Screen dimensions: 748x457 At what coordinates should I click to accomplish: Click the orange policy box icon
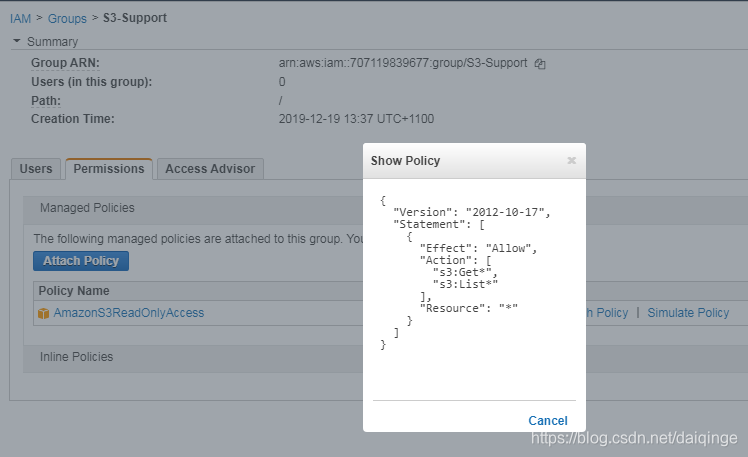(43, 313)
